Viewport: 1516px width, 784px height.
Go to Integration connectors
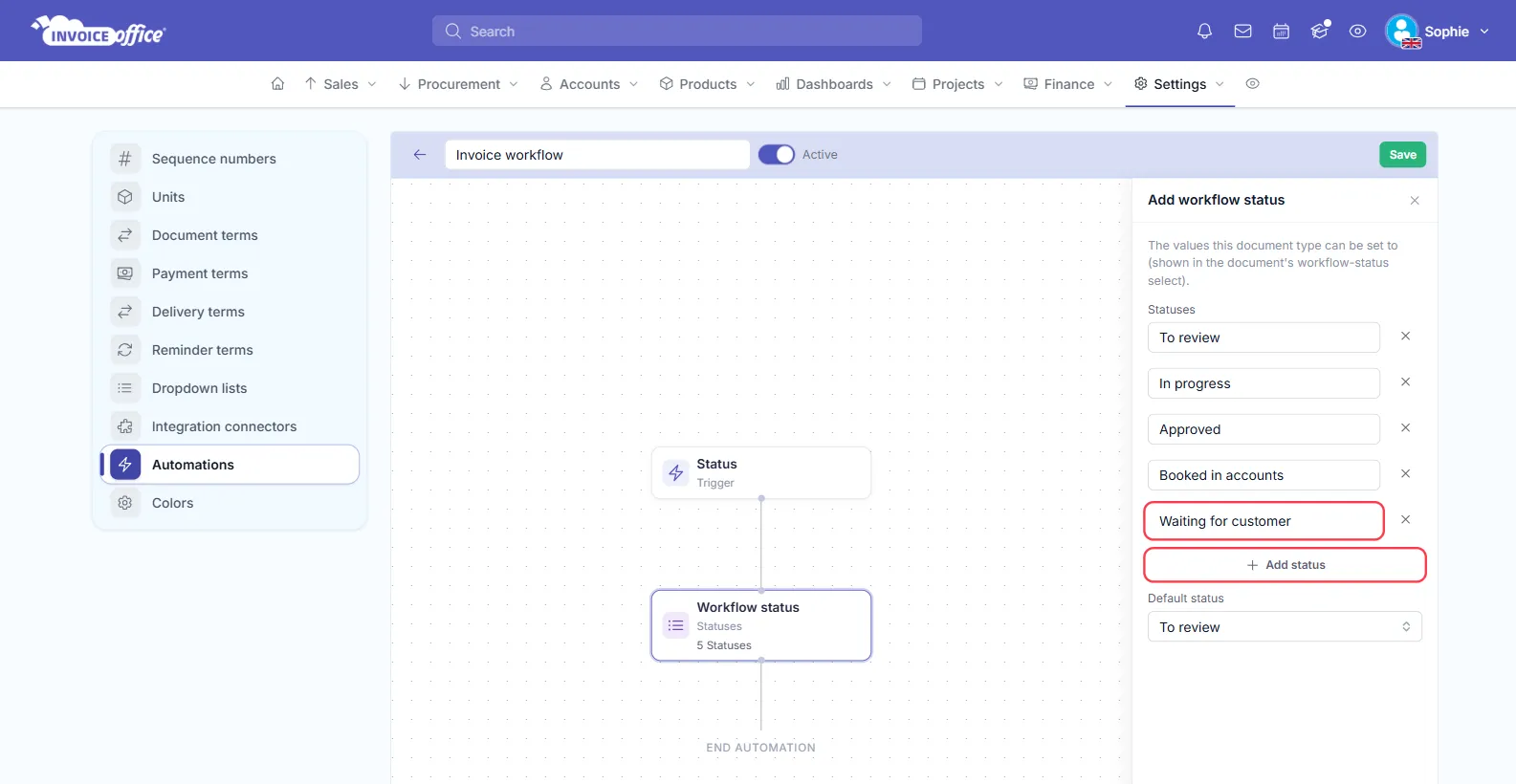click(230, 426)
